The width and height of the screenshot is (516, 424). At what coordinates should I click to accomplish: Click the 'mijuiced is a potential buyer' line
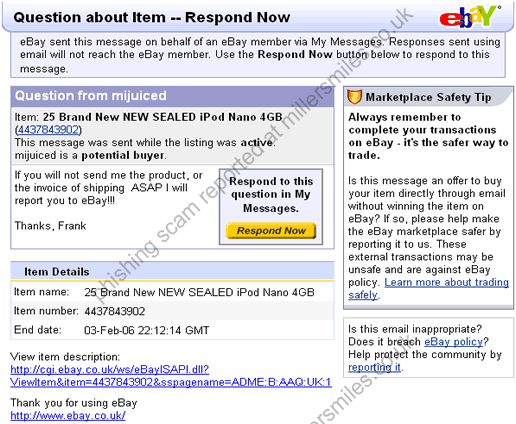(x=90, y=155)
